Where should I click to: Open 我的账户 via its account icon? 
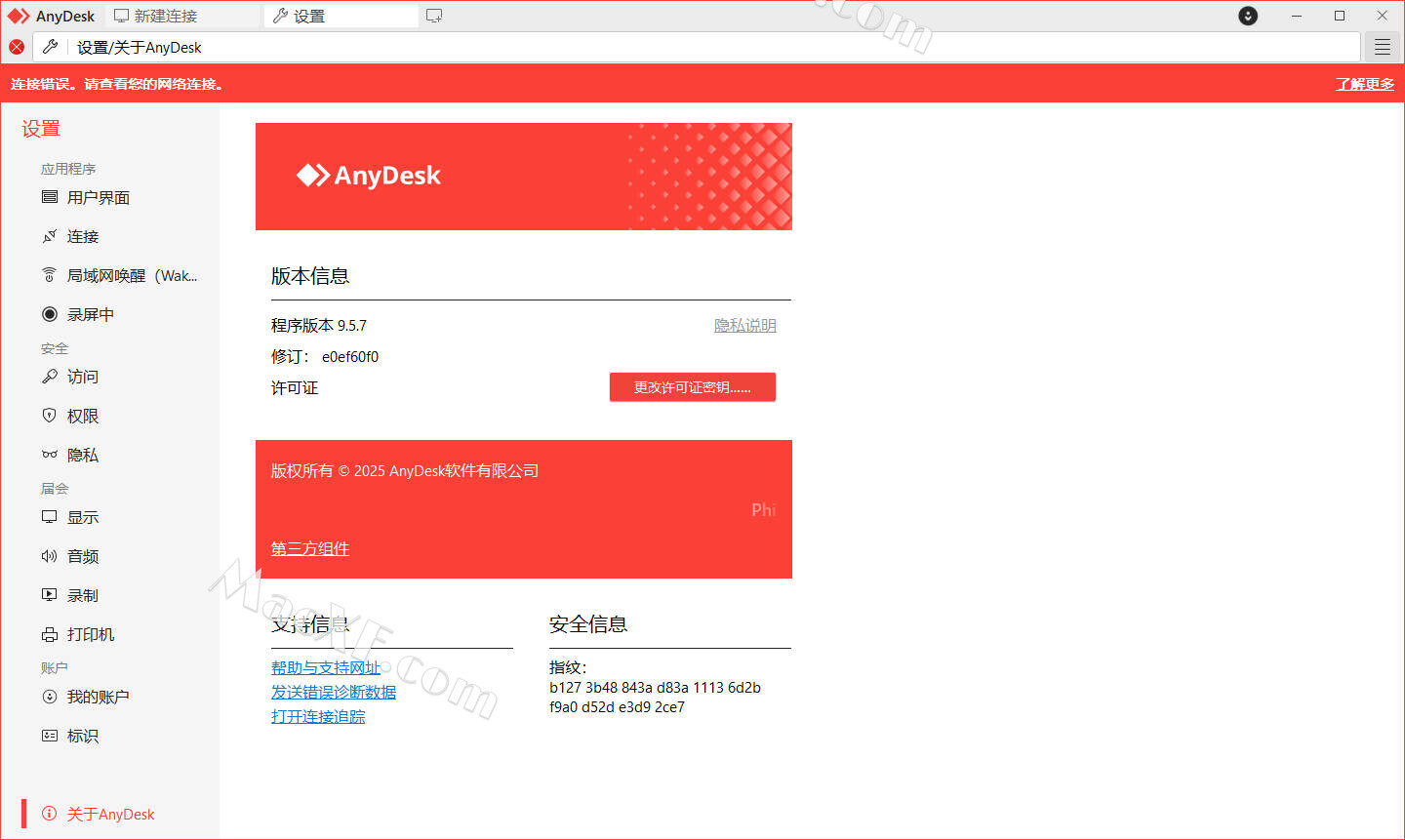point(50,697)
